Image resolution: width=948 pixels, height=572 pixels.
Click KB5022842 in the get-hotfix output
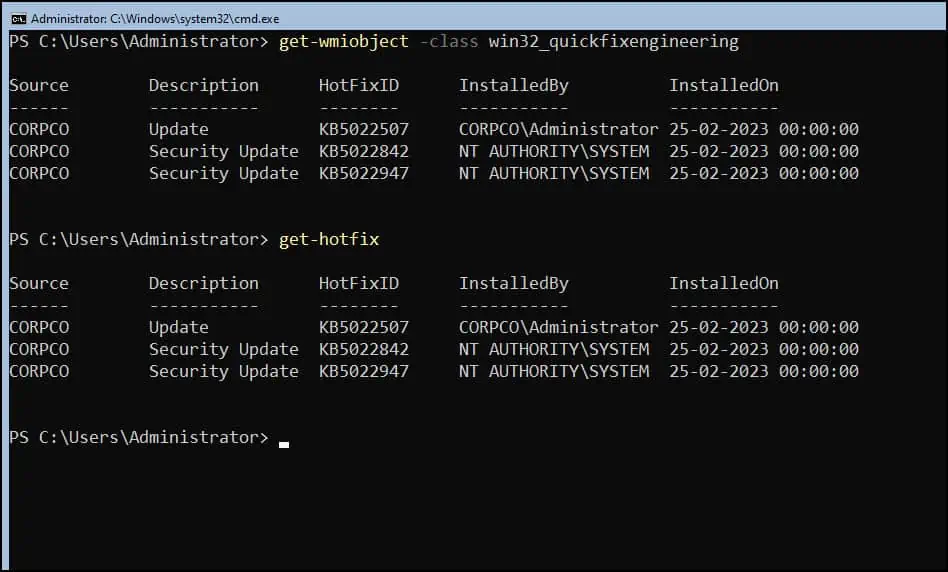[x=364, y=349]
